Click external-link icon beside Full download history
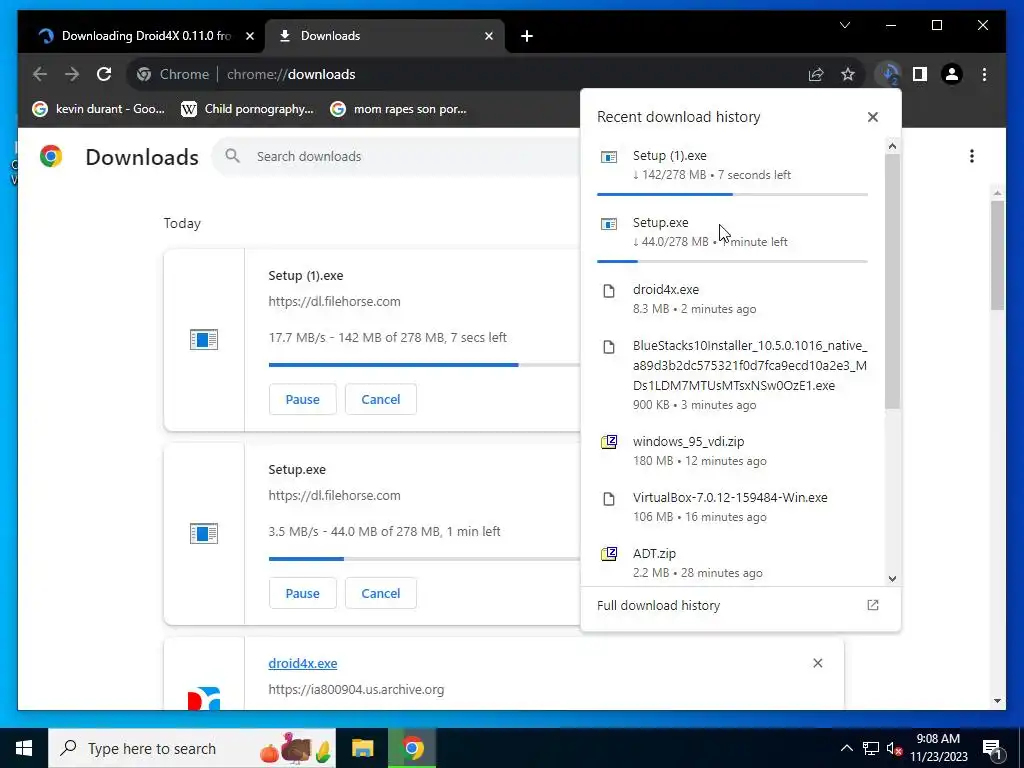The height and width of the screenshot is (768, 1024). tap(872, 605)
